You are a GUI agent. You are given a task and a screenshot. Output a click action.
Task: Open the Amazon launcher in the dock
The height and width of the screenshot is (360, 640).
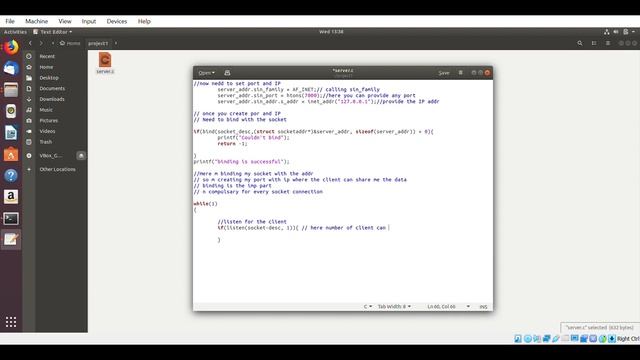pos(11,197)
